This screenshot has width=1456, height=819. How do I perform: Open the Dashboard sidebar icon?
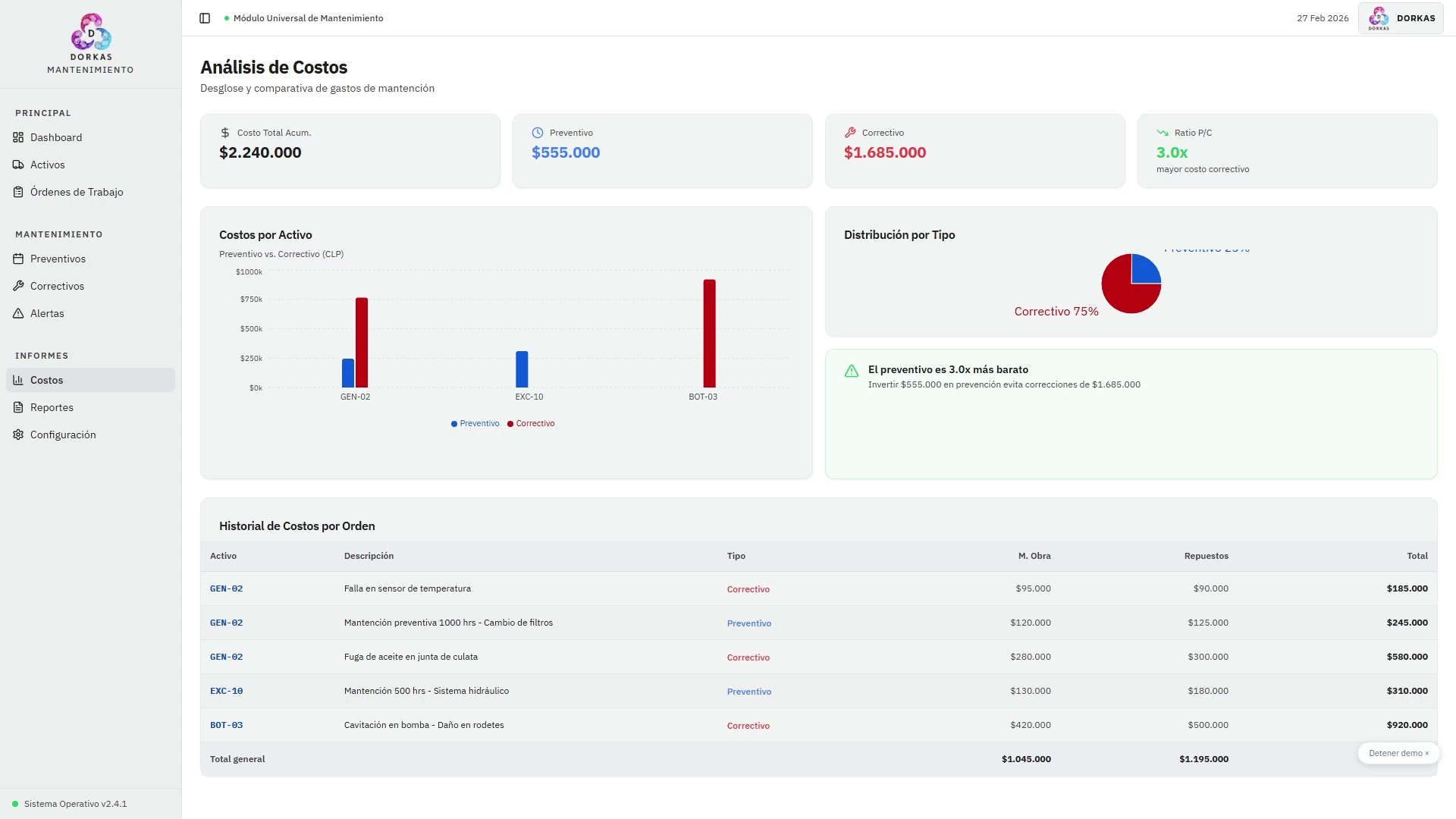pos(18,137)
